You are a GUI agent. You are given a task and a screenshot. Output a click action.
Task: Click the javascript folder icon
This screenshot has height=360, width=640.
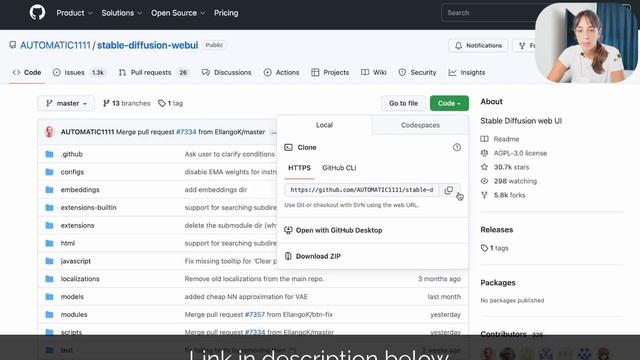tap(49, 261)
